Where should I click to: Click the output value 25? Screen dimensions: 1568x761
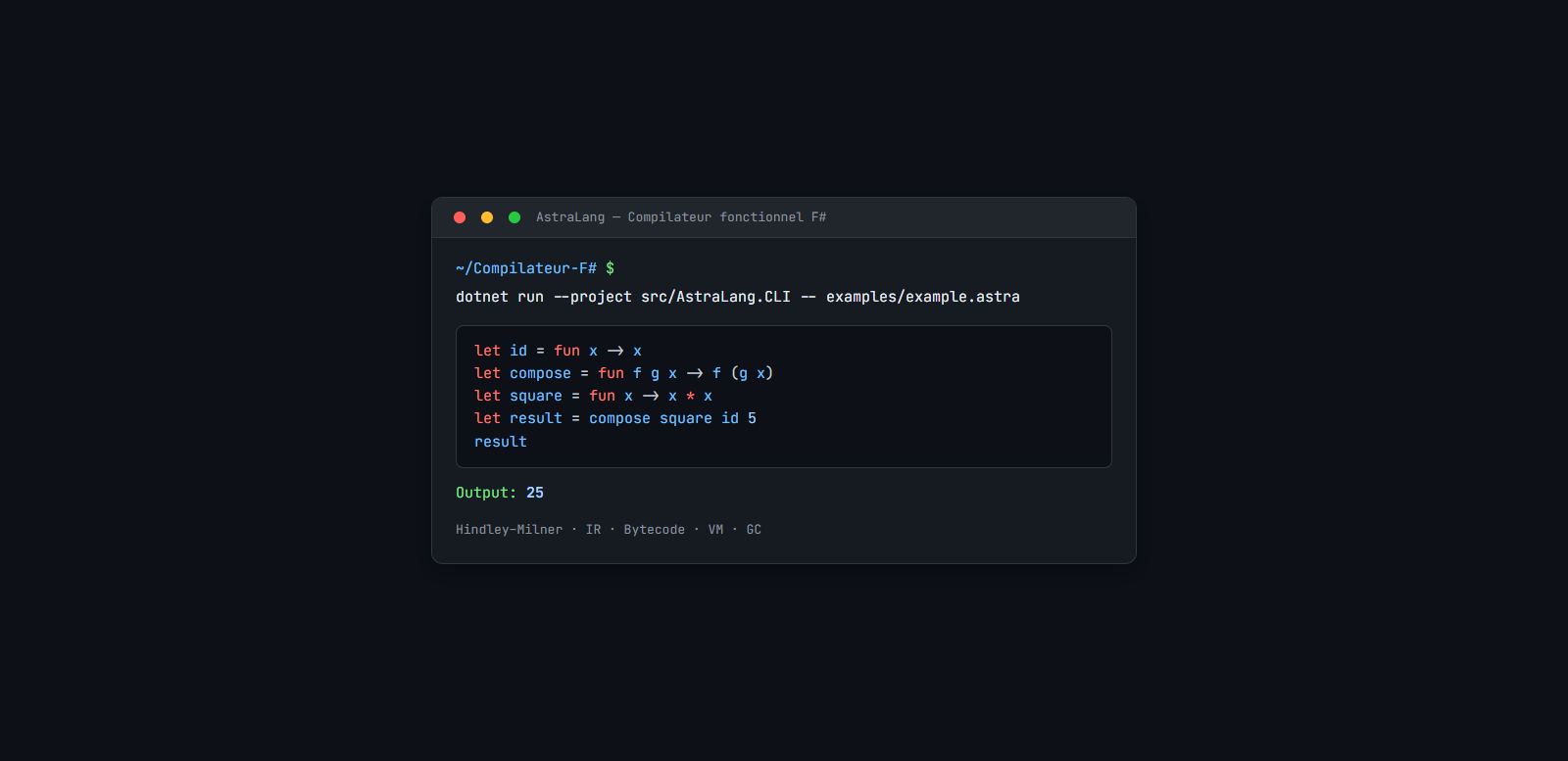coord(535,493)
